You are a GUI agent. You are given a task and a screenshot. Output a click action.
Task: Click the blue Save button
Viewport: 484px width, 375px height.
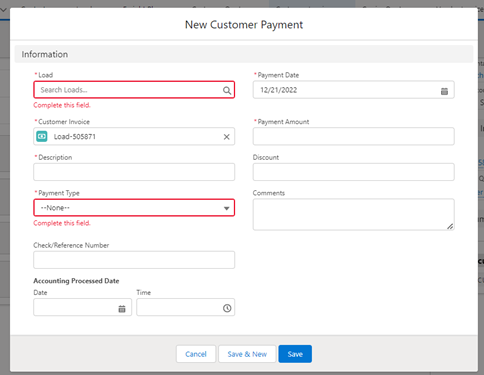tap(295, 354)
